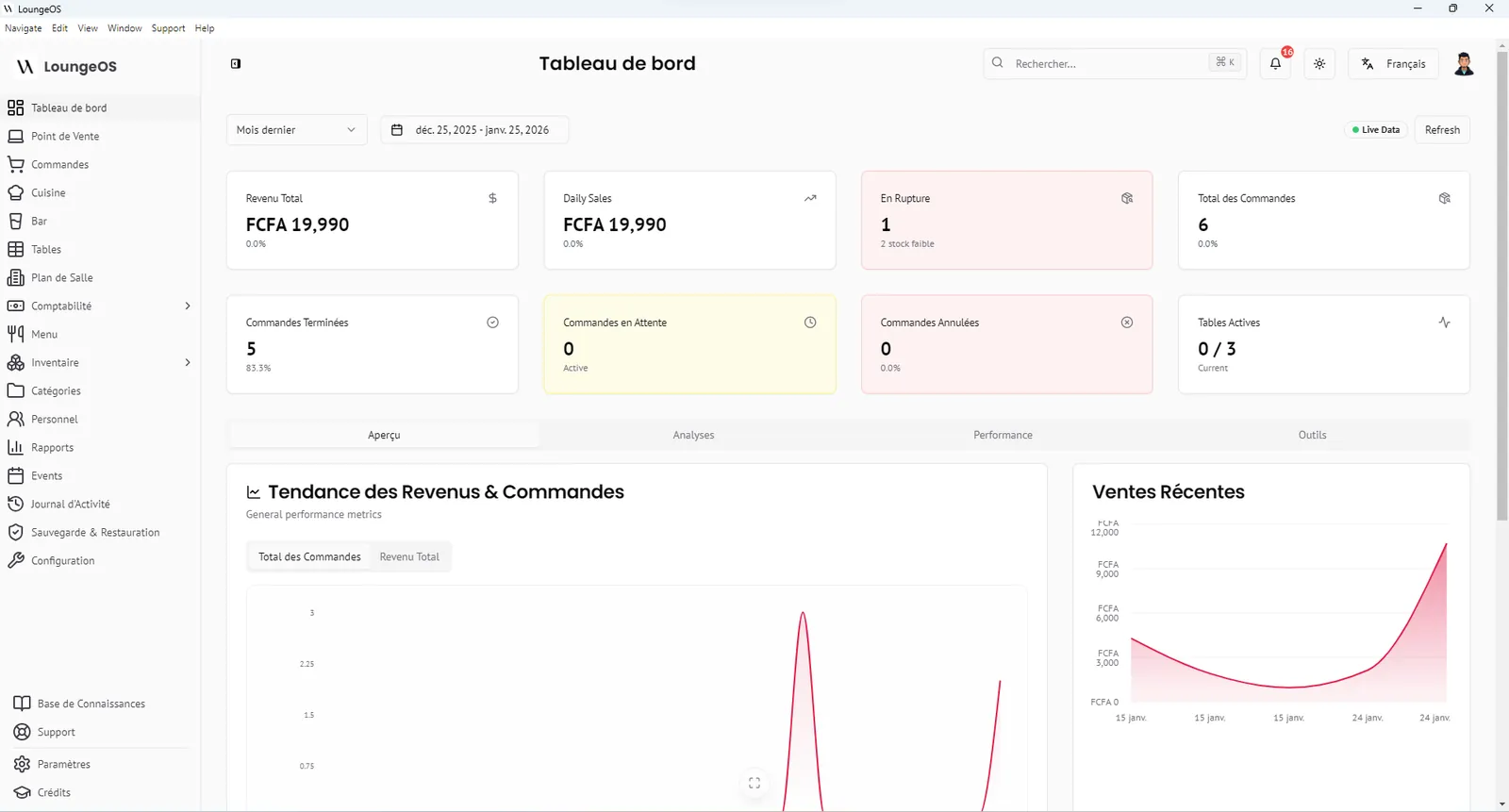Image resolution: width=1509 pixels, height=812 pixels.
Task: Open Bar glass icon in sidebar
Action: pyautogui.click(x=16, y=221)
